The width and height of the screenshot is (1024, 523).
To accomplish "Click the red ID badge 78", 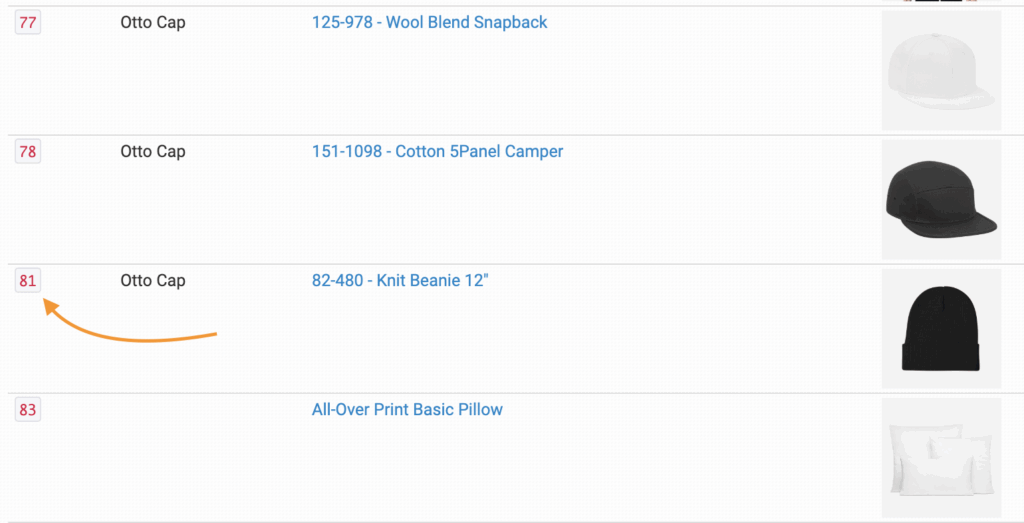I will (27, 152).
